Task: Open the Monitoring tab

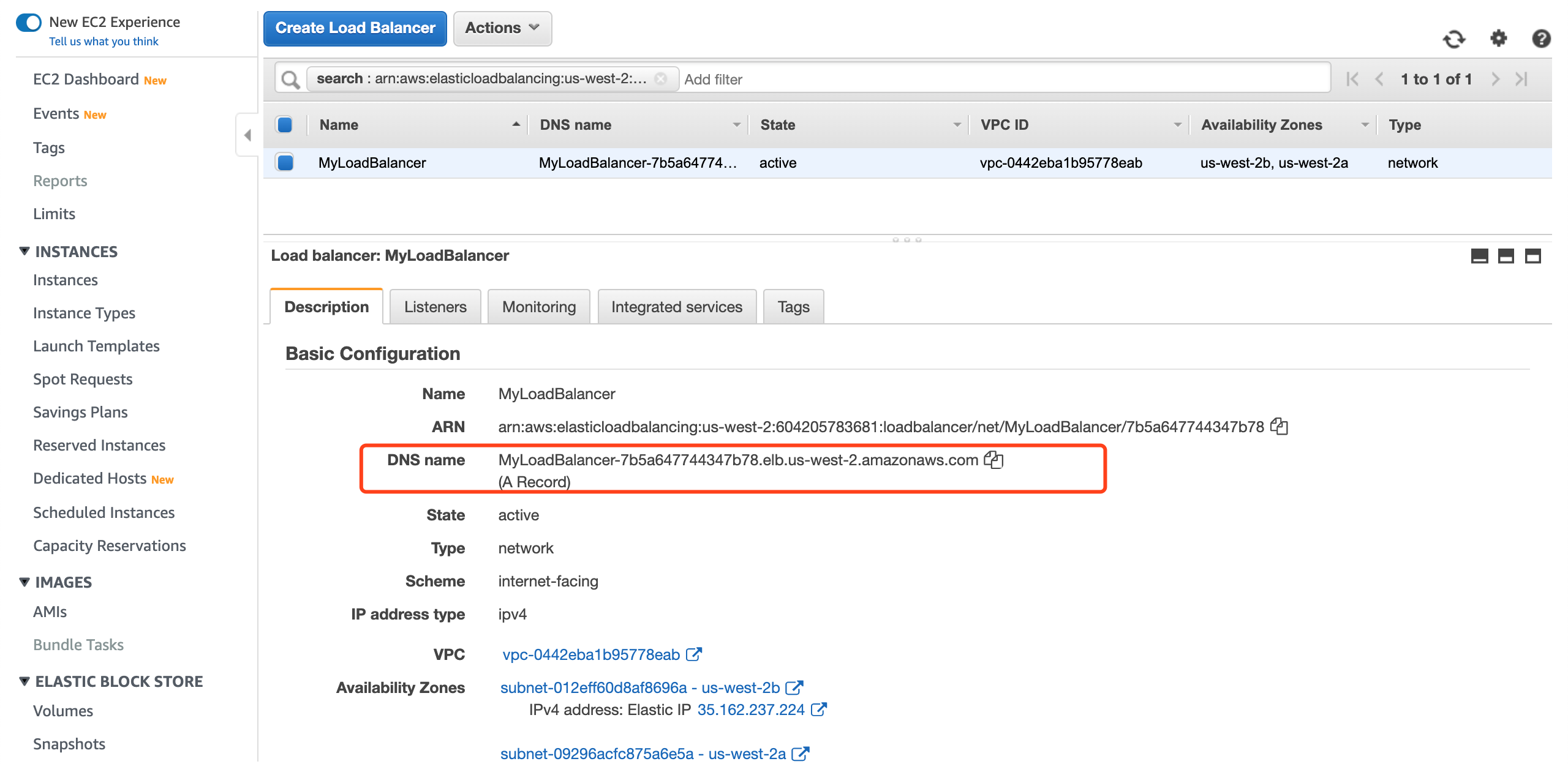Action: pyautogui.click(x=538, y=307)
